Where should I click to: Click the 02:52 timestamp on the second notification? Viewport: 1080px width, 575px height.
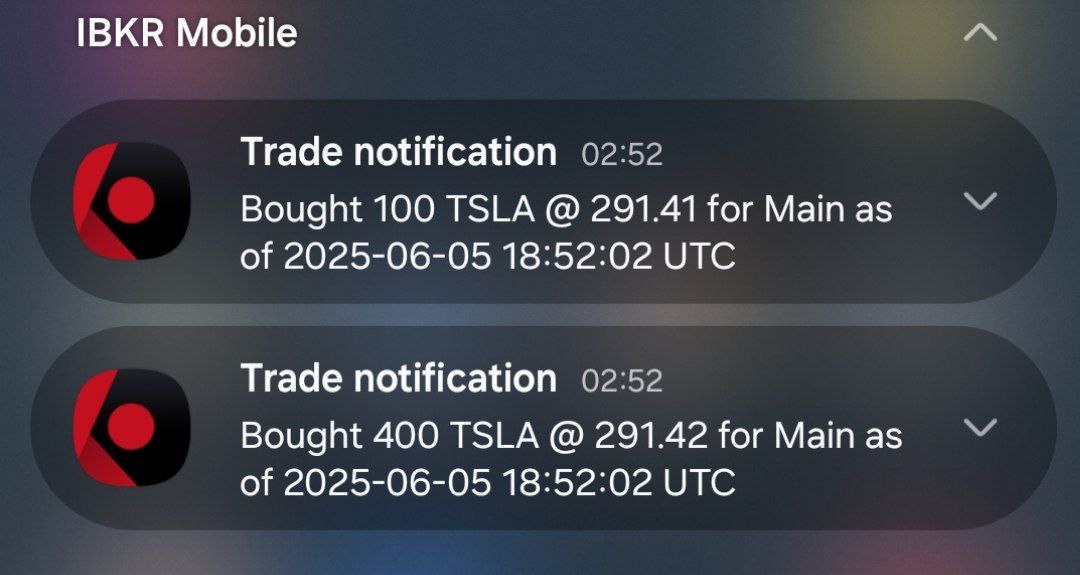pyautogui.click(x=621, y=381)
